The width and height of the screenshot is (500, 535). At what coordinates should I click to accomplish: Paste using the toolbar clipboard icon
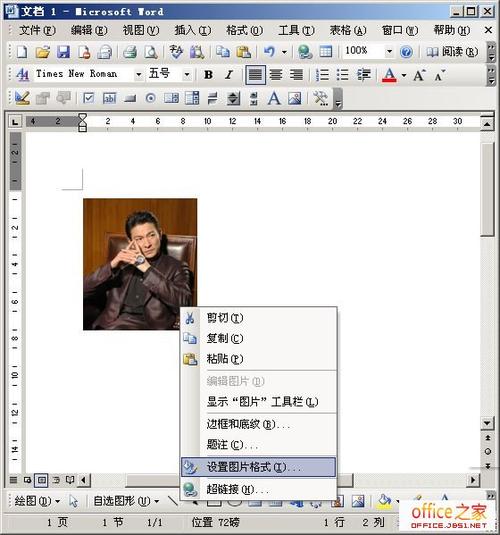point(244,52)
